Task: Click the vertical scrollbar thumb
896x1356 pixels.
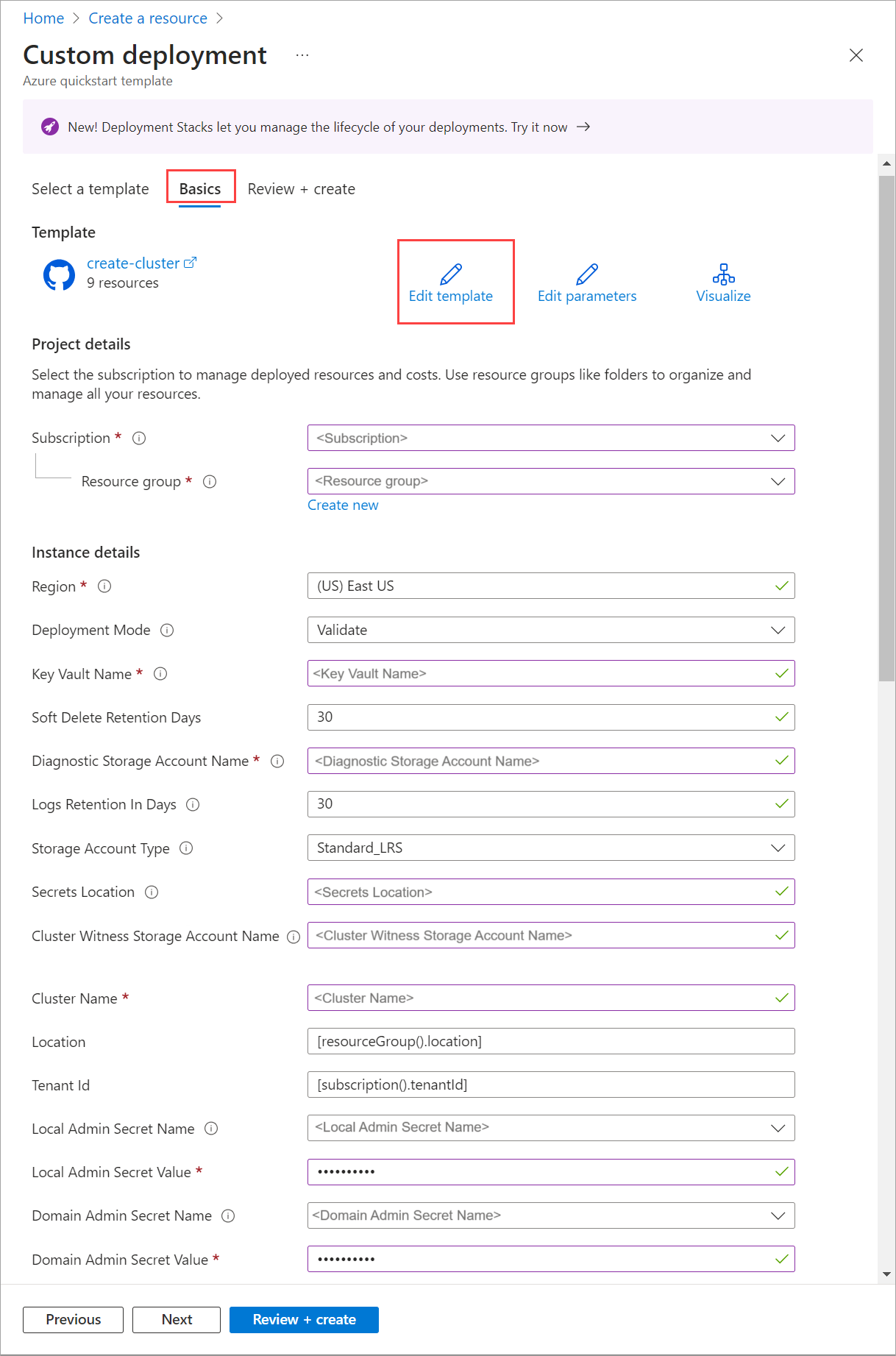Action: point(886,427)
